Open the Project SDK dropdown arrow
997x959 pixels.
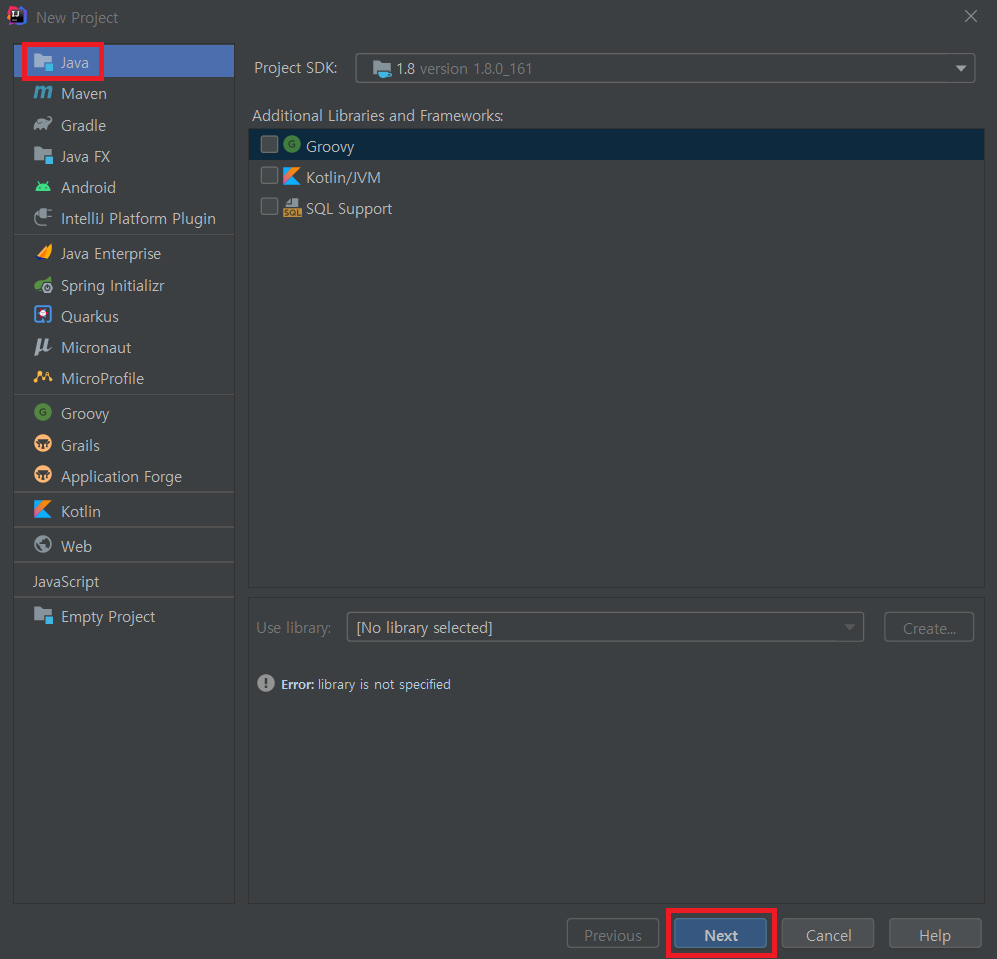(961, 68)
